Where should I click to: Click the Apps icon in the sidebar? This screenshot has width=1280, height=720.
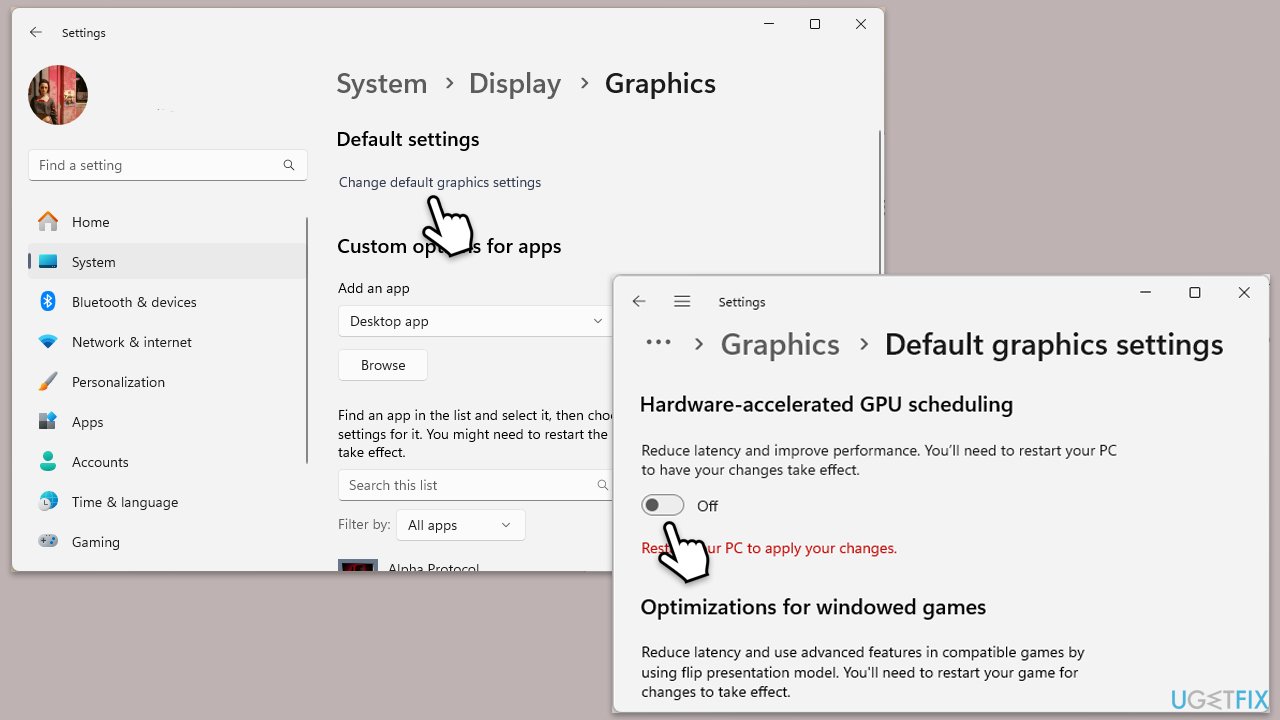[x=48, y=421]
